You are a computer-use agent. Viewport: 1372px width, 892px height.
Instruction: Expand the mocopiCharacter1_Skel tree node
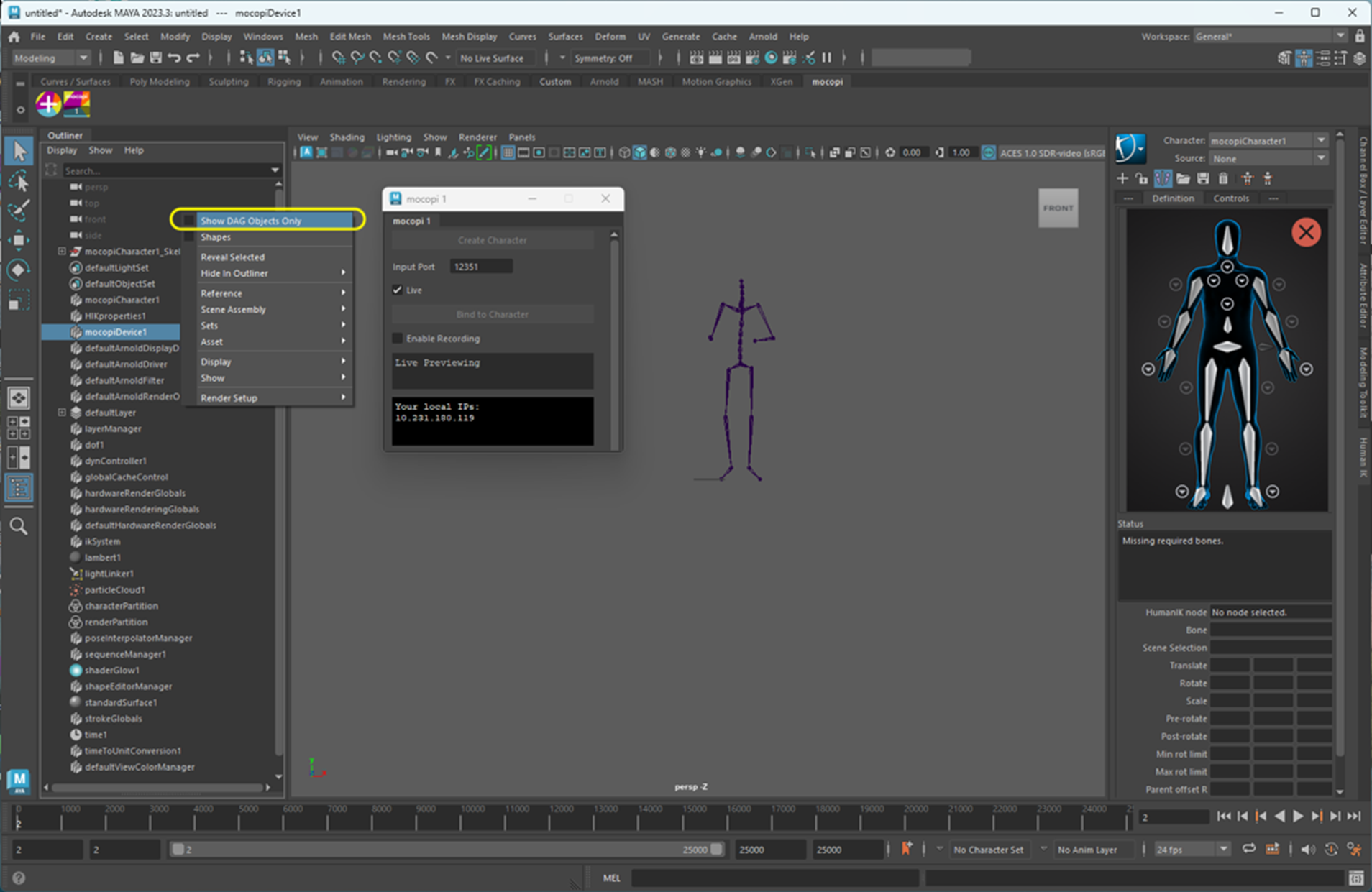(62, 252)
